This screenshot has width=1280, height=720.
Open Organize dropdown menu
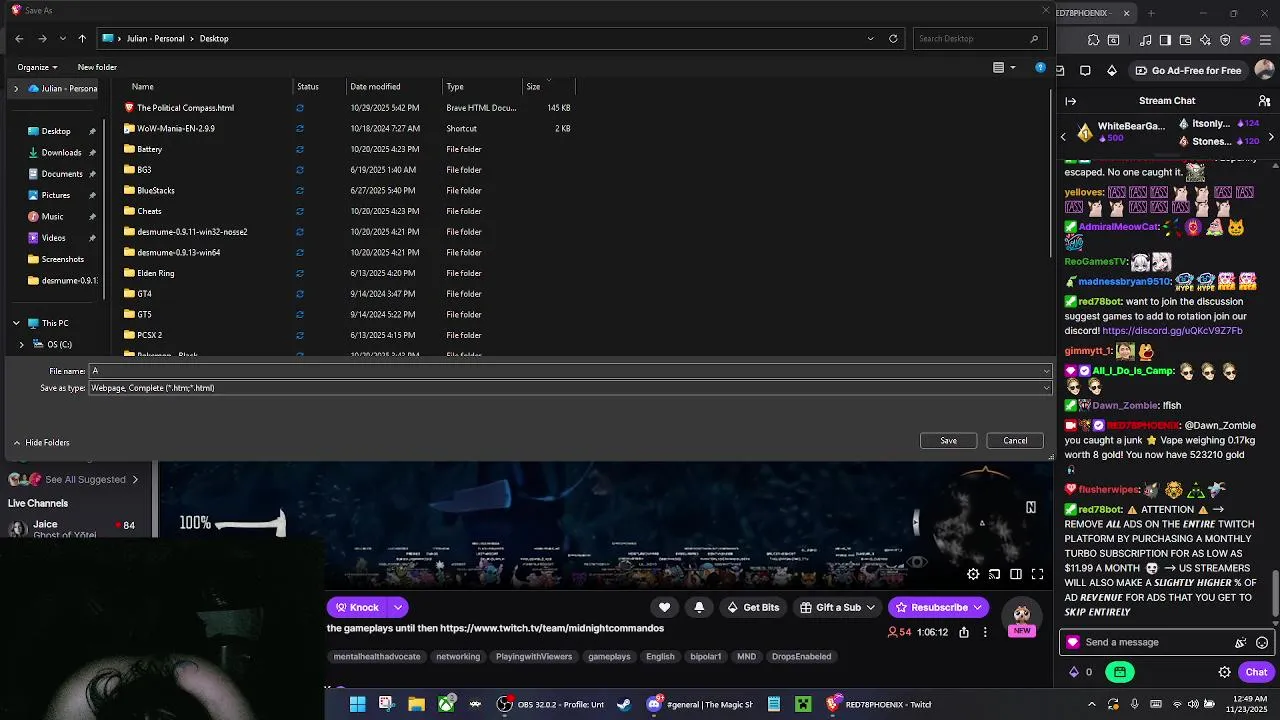click(x=37, y=67)
